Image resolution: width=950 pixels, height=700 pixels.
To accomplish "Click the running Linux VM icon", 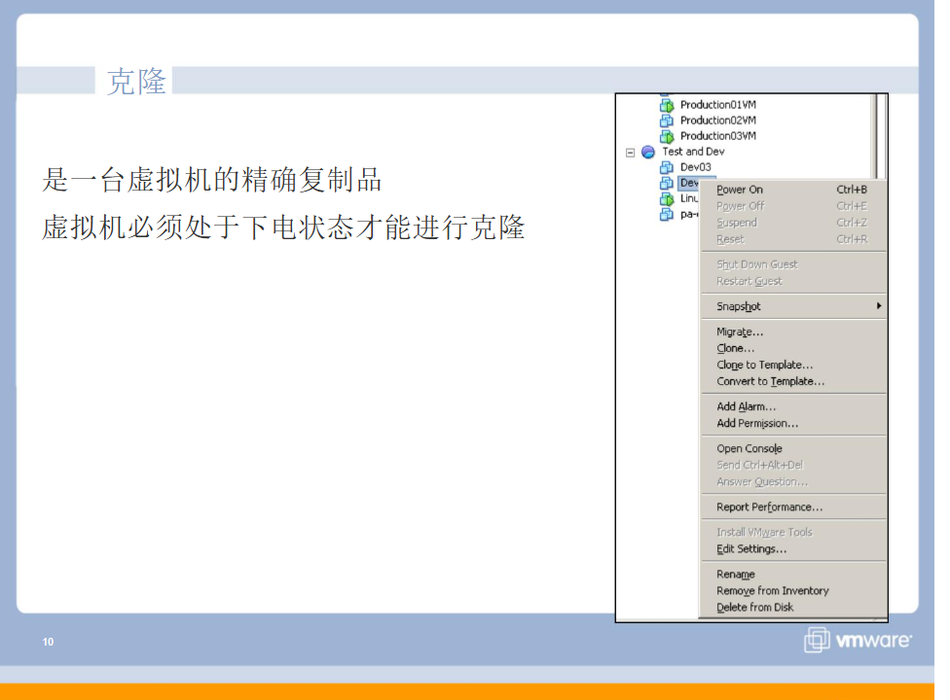I will pyautogui.click(x=667, y=199).
